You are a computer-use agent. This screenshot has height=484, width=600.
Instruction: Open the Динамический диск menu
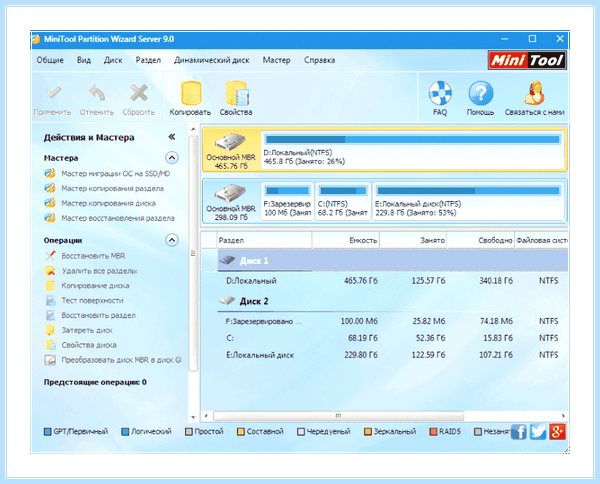point(212,60)
